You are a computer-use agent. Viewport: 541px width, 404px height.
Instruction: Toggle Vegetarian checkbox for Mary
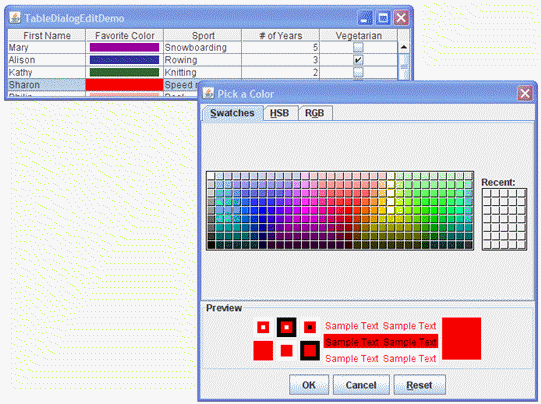[x=358, y=47]
